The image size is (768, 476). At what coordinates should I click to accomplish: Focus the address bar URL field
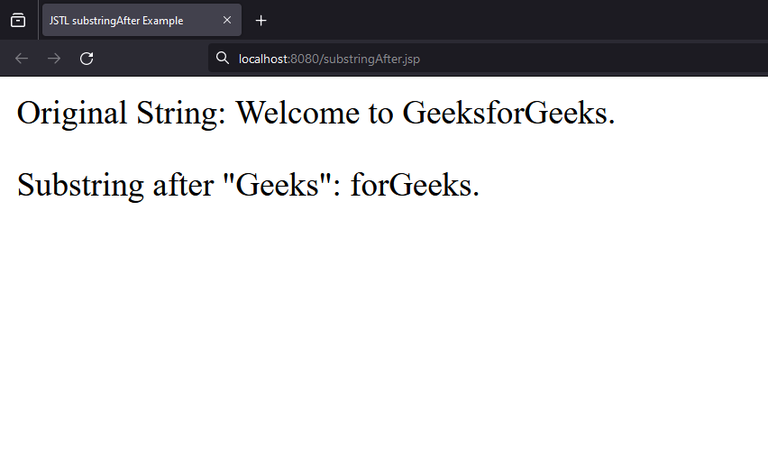click(488, 59)
